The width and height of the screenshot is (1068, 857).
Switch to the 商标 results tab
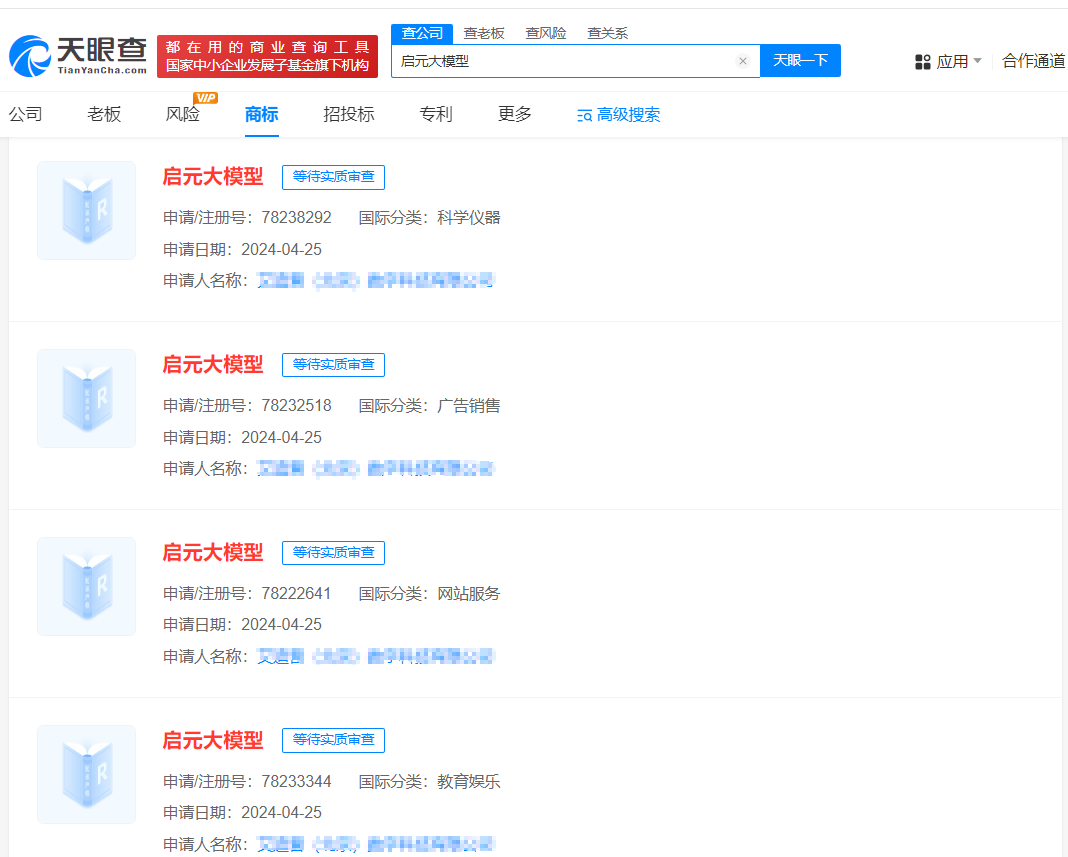(x=262, y=114)
